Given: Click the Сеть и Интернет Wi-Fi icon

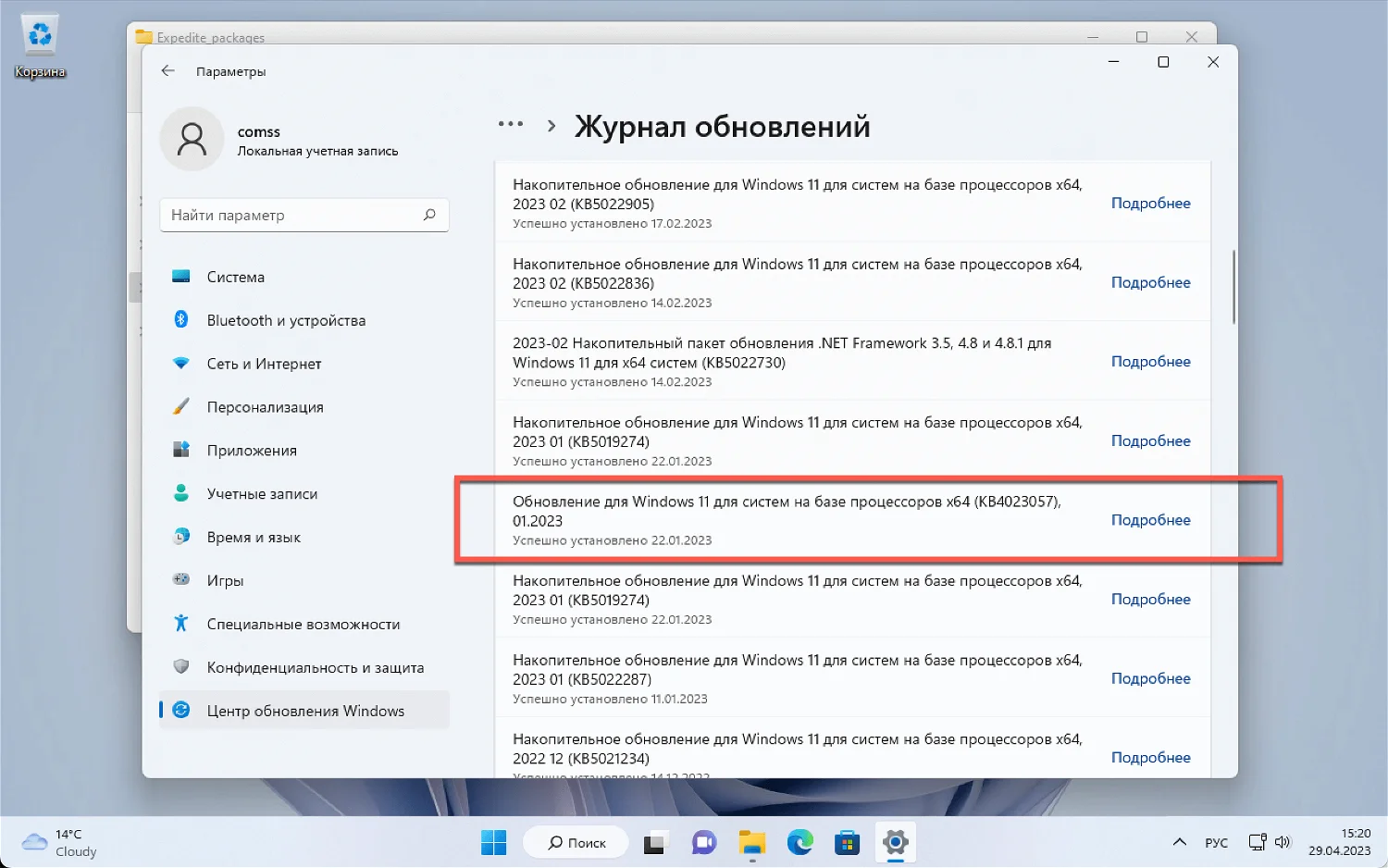Looking at the screenshot, I should pyautogui.click(x=181, y=363).
